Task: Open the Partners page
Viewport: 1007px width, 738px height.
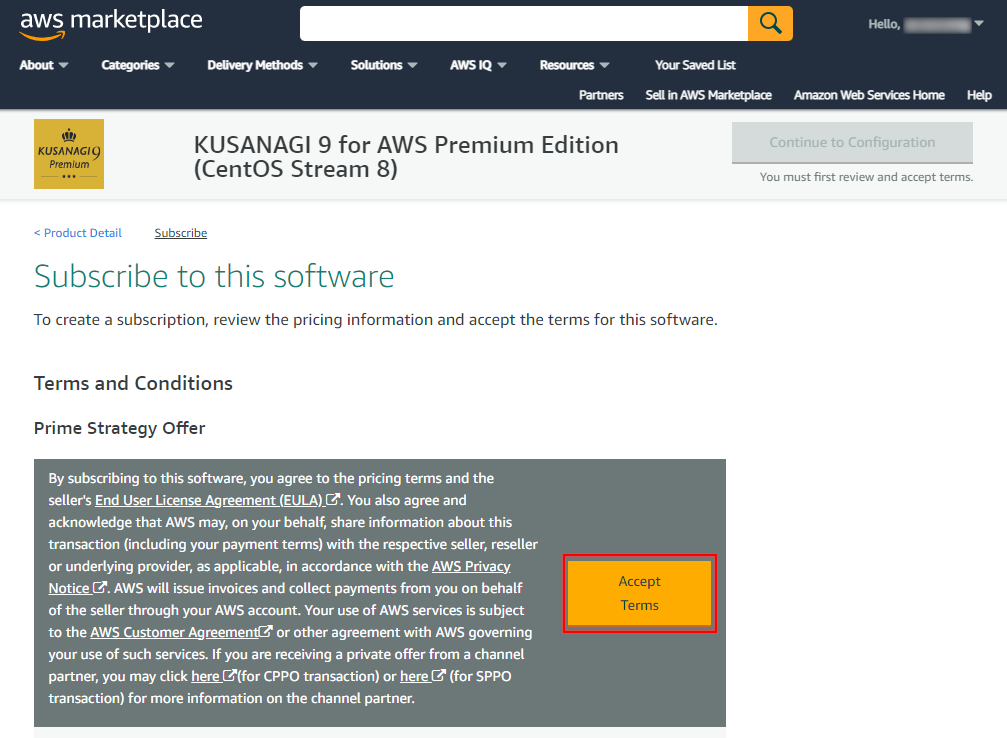Action: pos(601,95)
